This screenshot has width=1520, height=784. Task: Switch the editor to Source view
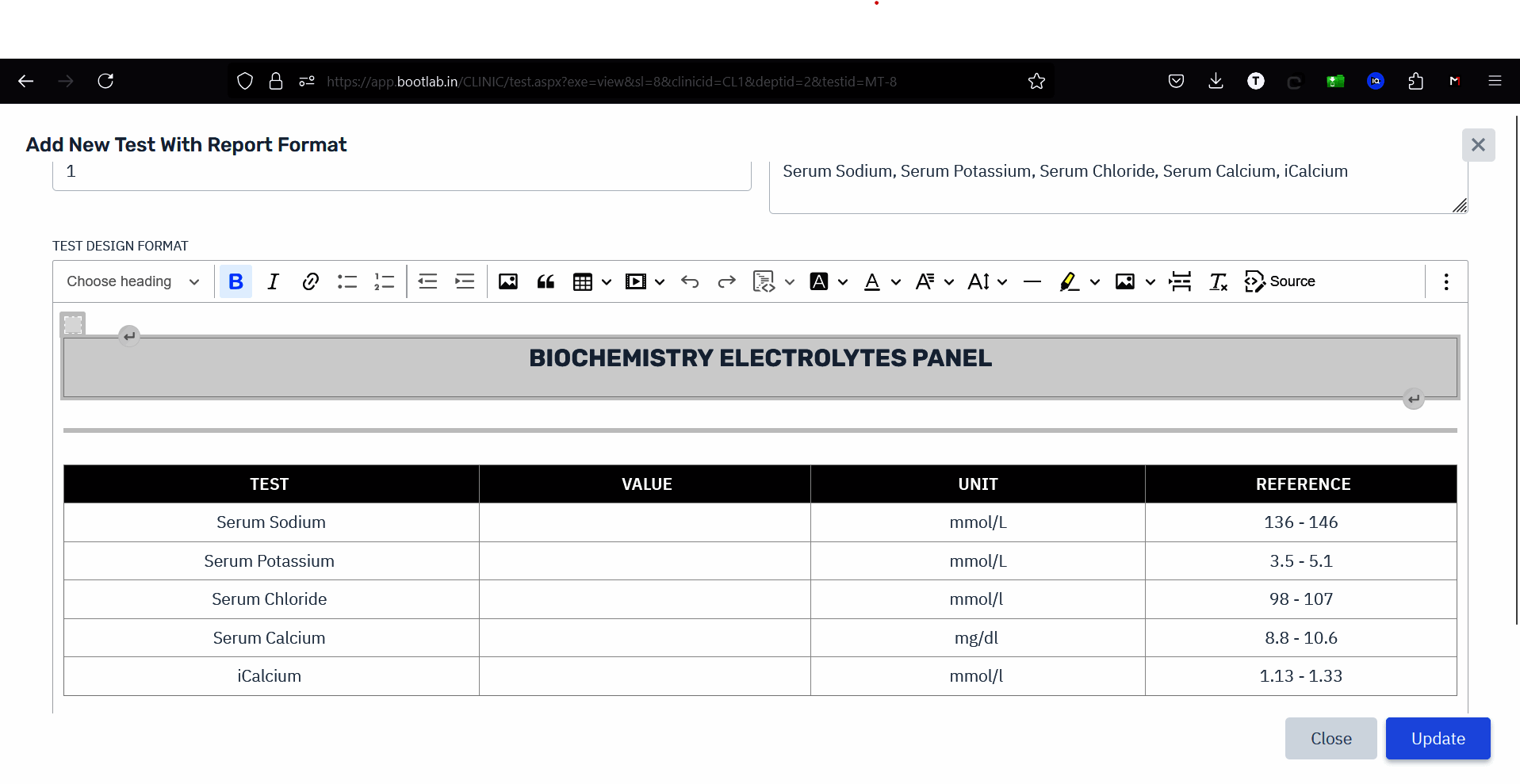[x=1280, y=281]
